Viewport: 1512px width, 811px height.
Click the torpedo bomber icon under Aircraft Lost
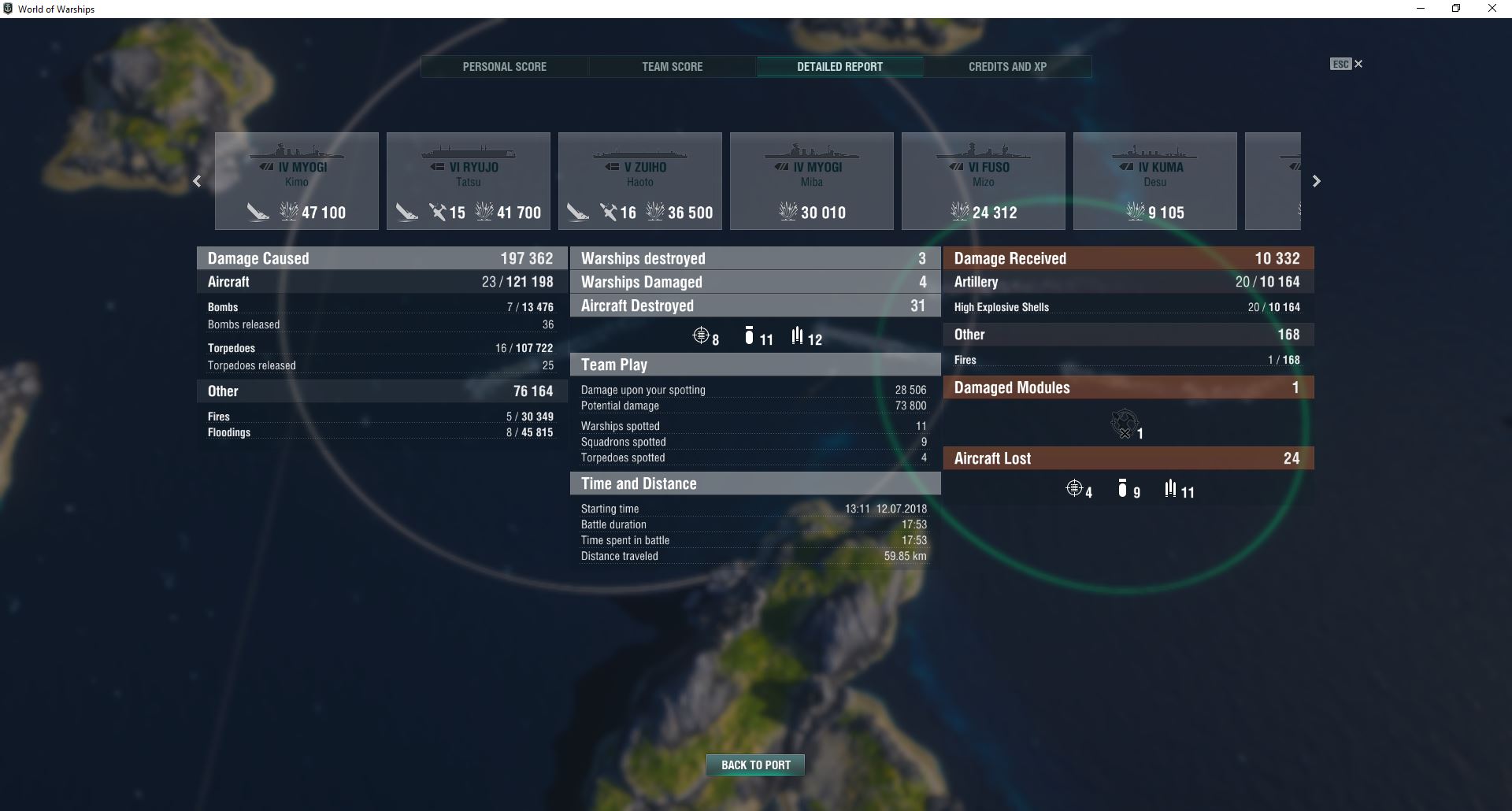pyautogui.click(x=1170, y=489)
